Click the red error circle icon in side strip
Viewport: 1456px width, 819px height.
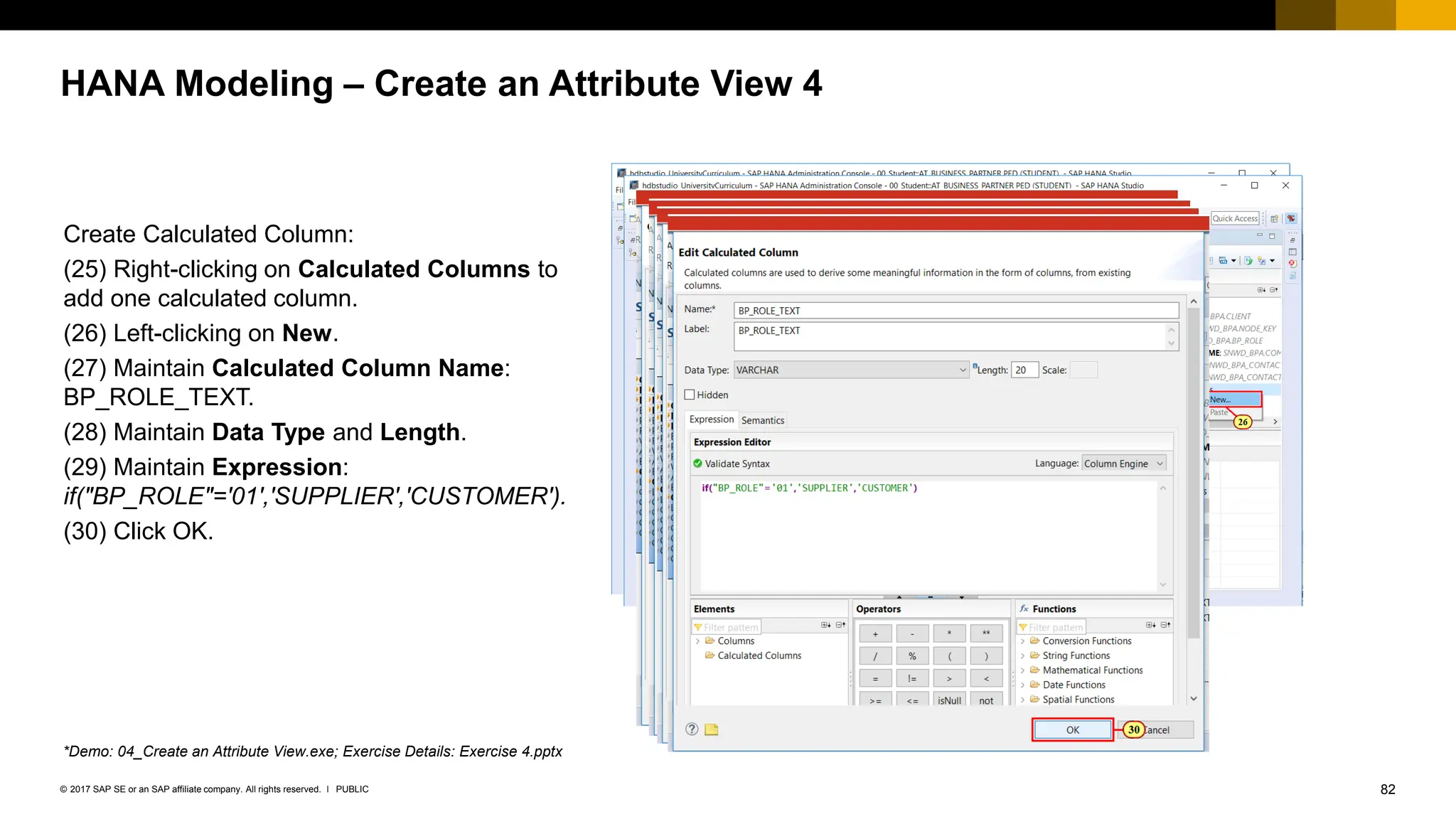[x=1292, y=264]
